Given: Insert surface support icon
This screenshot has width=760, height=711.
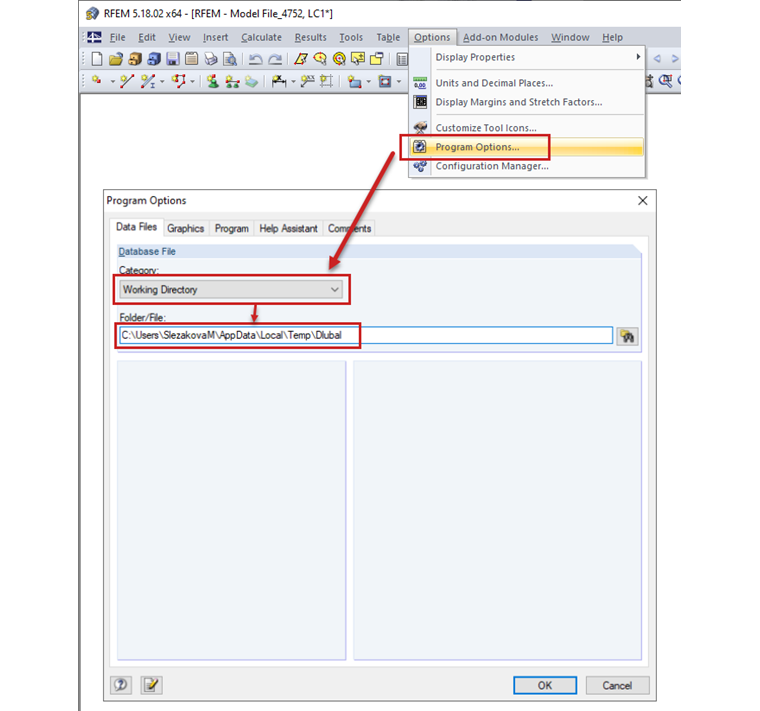Looking at the screenshot, I should (x=251, y=81).
